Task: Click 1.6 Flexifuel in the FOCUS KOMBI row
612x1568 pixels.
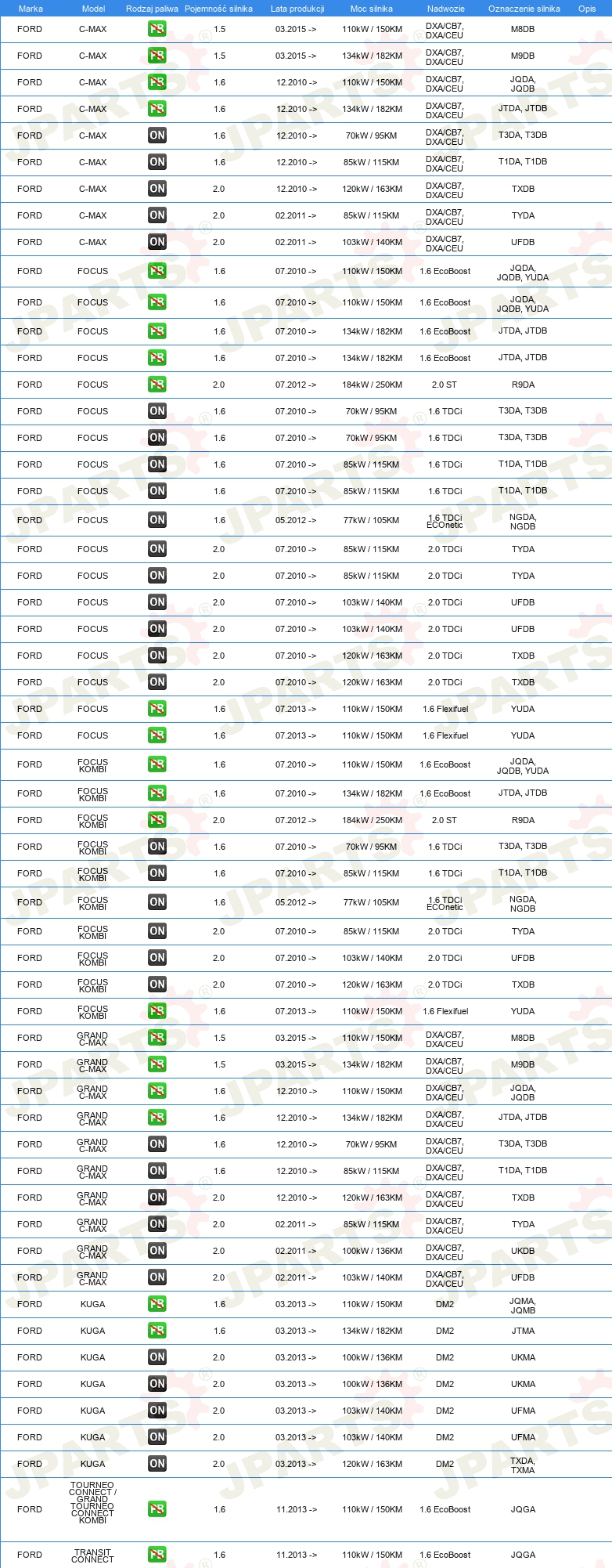Action: [445, 1011]
